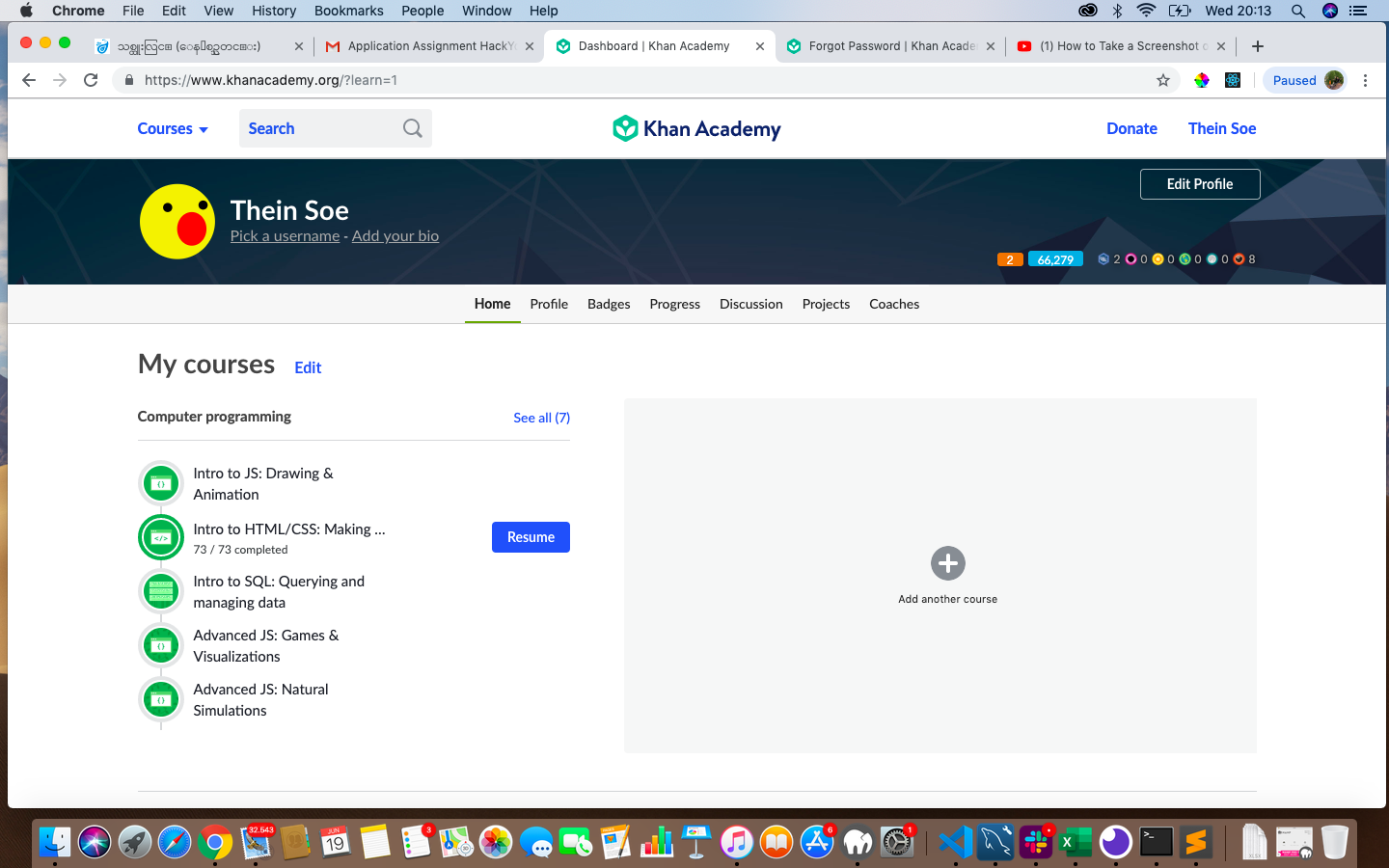Open Sublime Text from the dock
Image resolution: width=1389 pixels, height=868 pixels.
tap(1196, 842)
